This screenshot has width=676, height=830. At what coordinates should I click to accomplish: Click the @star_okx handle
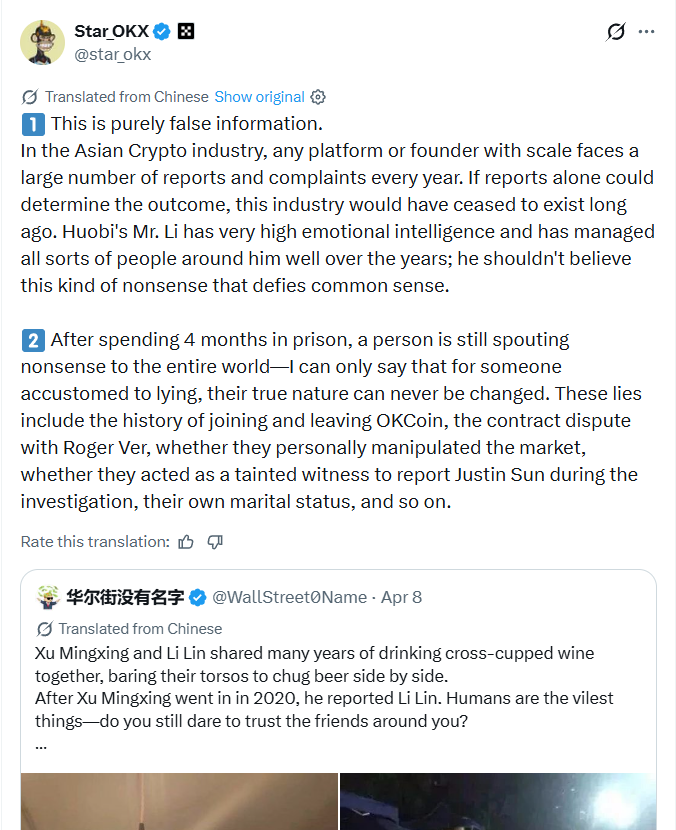tap(112, 54)
